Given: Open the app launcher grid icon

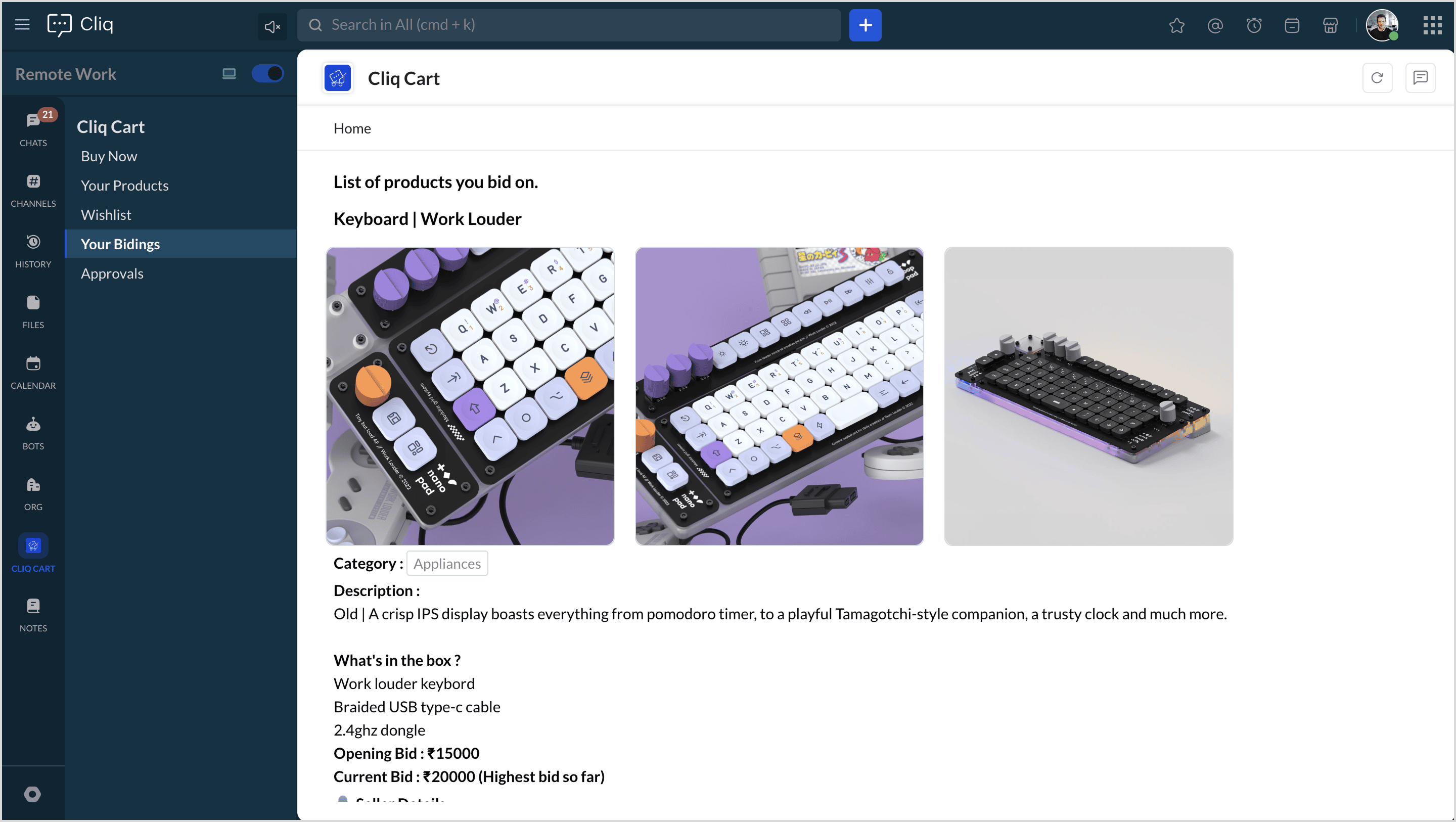Looking at the screenshot, I should [1432, 25].
